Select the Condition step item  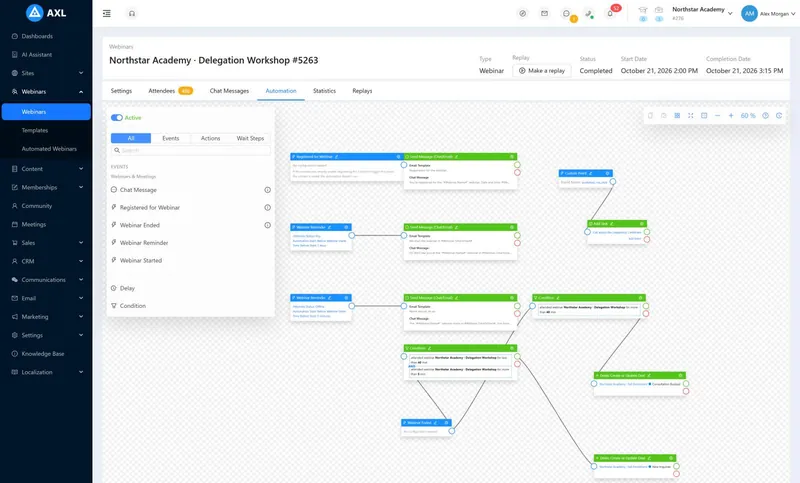tap(133, 306)
